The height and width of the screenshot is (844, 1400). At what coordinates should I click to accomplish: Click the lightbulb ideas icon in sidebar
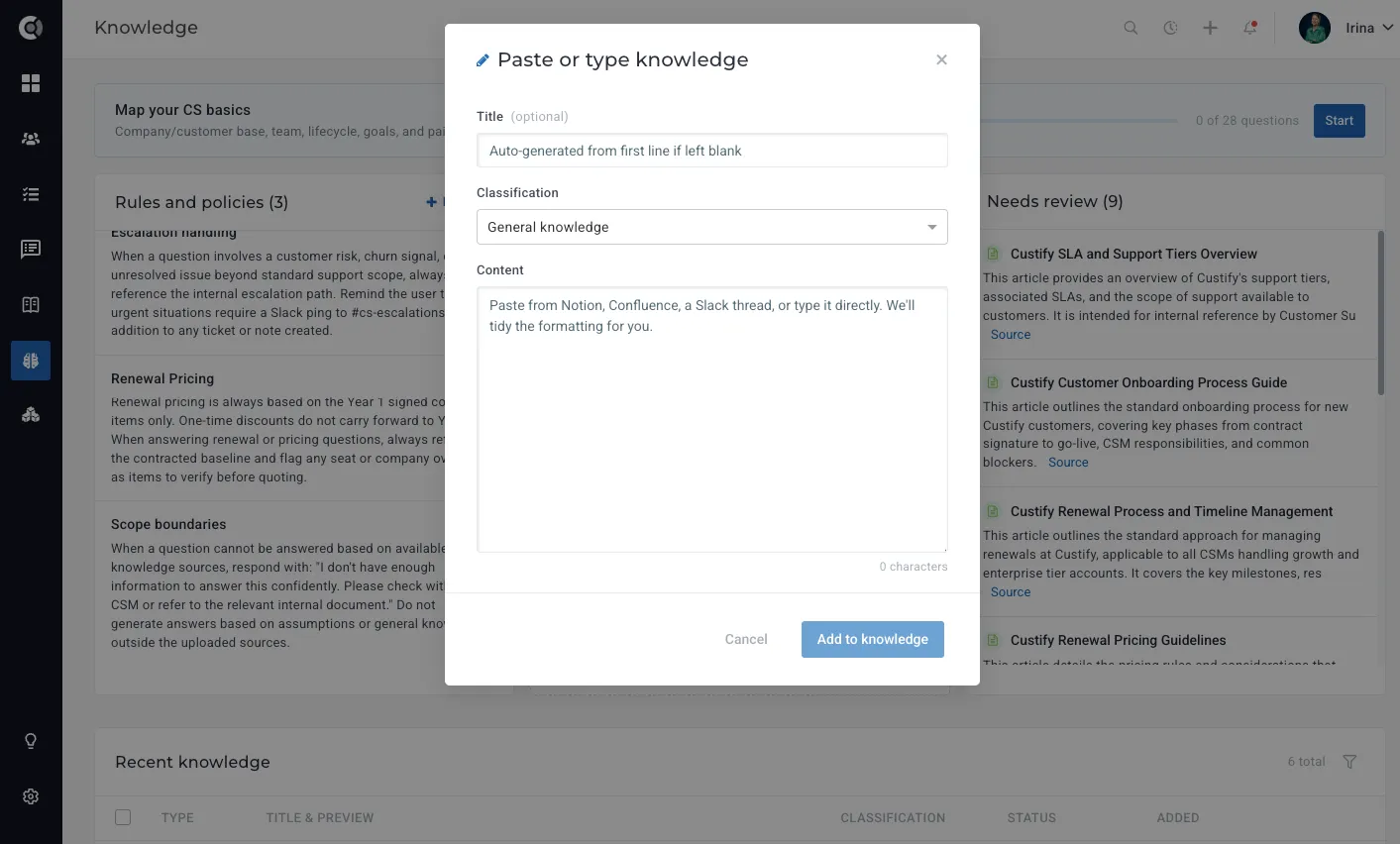click(31, 741)
